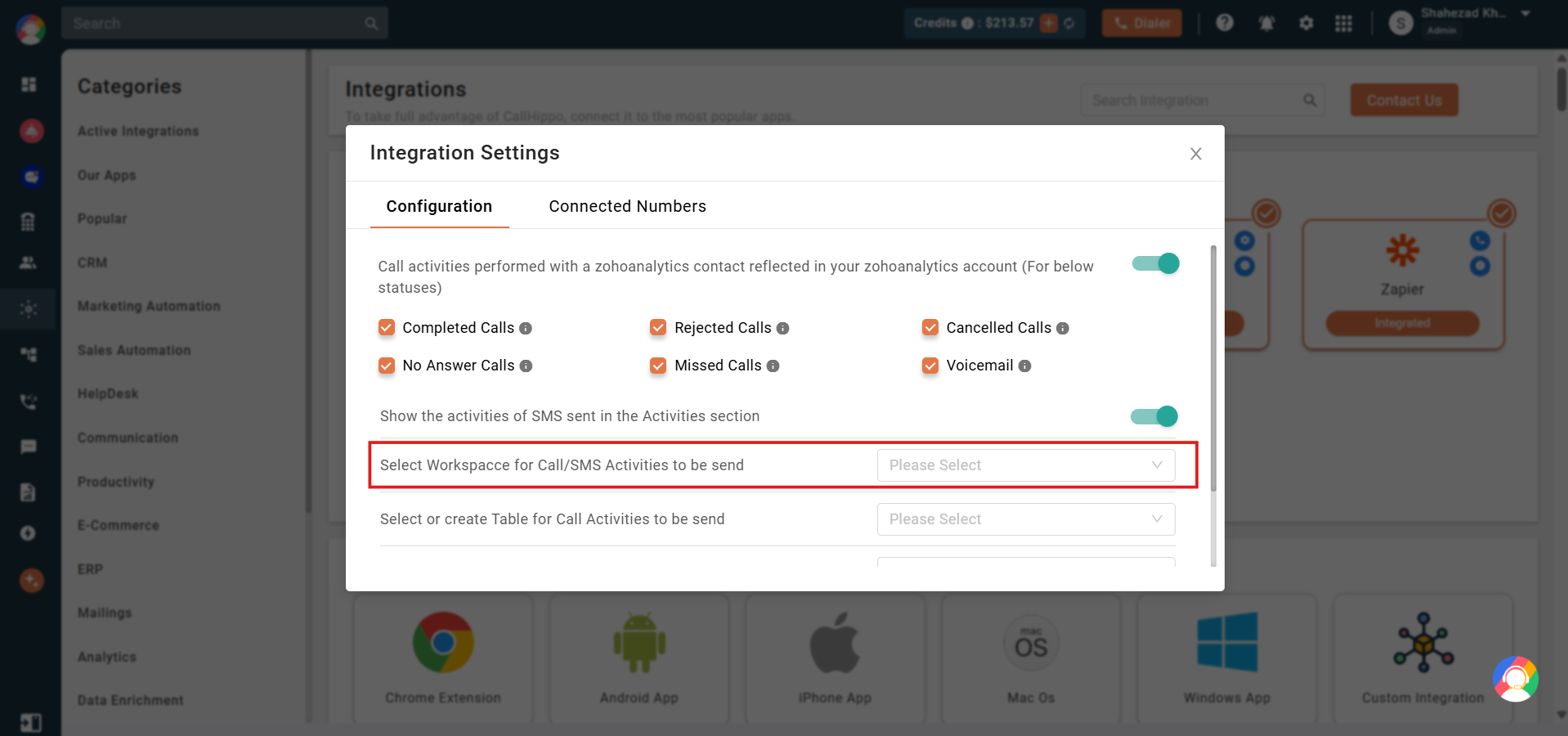
Task: Open the chat message icon in left sidebar
Action: pyautogui.click(x=29, y=447)
